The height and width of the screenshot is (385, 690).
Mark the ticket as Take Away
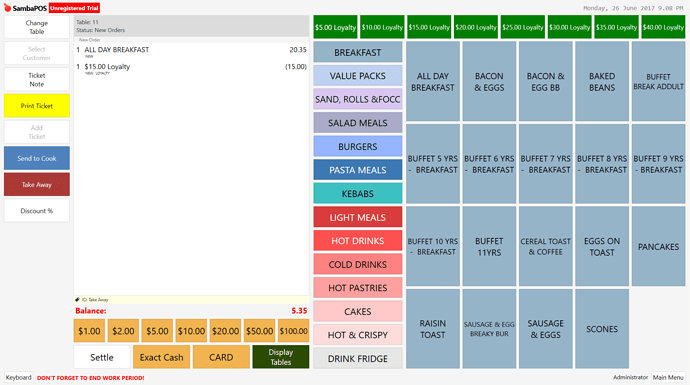(x=37, y=184)
